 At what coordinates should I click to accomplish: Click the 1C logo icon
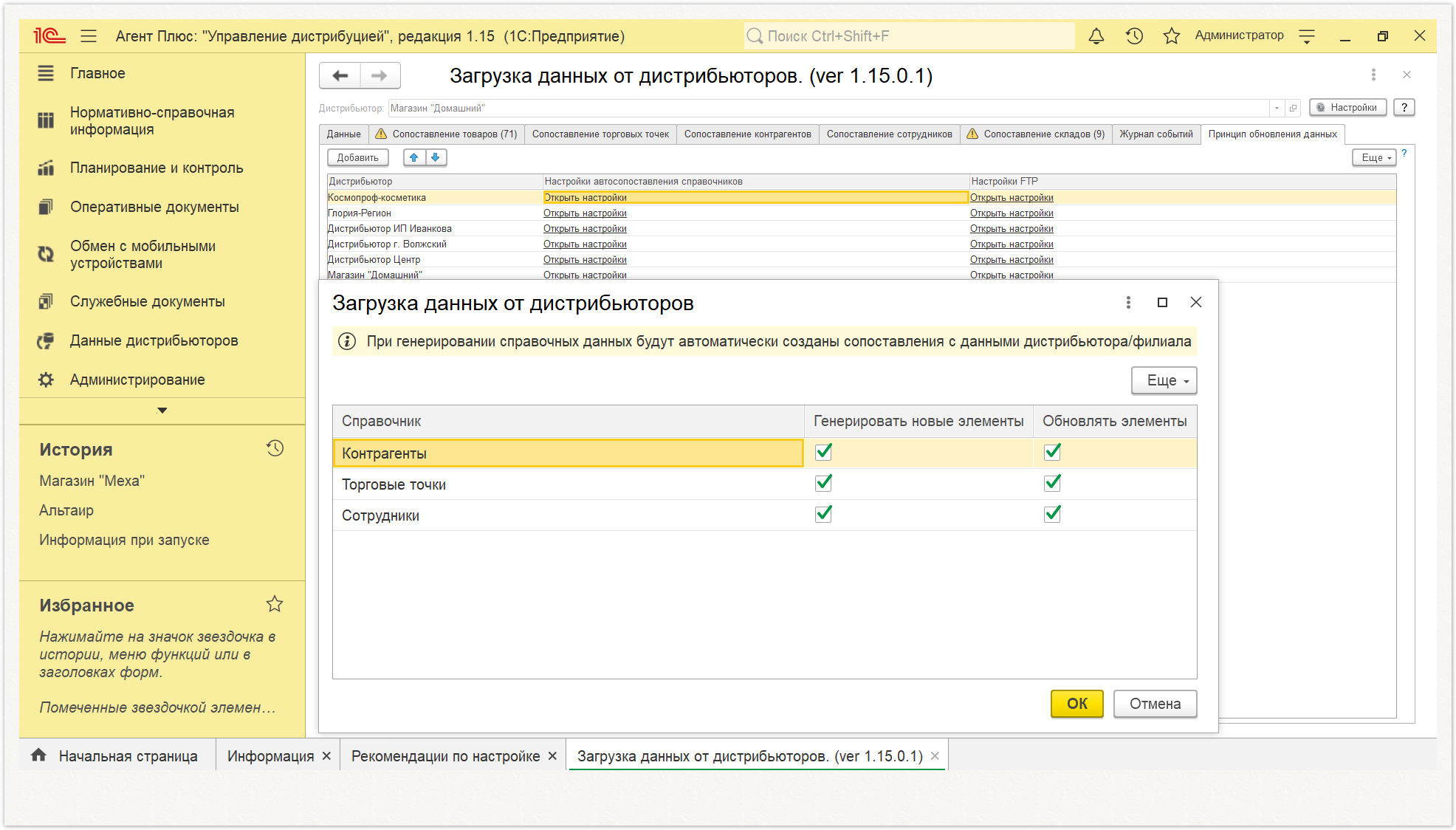49,35
